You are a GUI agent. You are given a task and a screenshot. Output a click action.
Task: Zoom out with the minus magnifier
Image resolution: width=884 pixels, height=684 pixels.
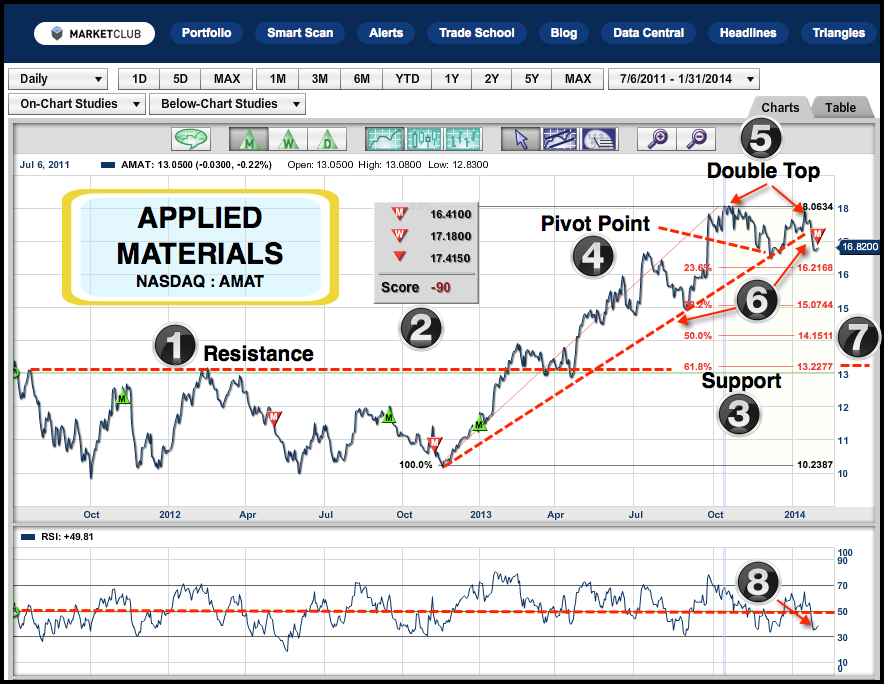point(696,139)
